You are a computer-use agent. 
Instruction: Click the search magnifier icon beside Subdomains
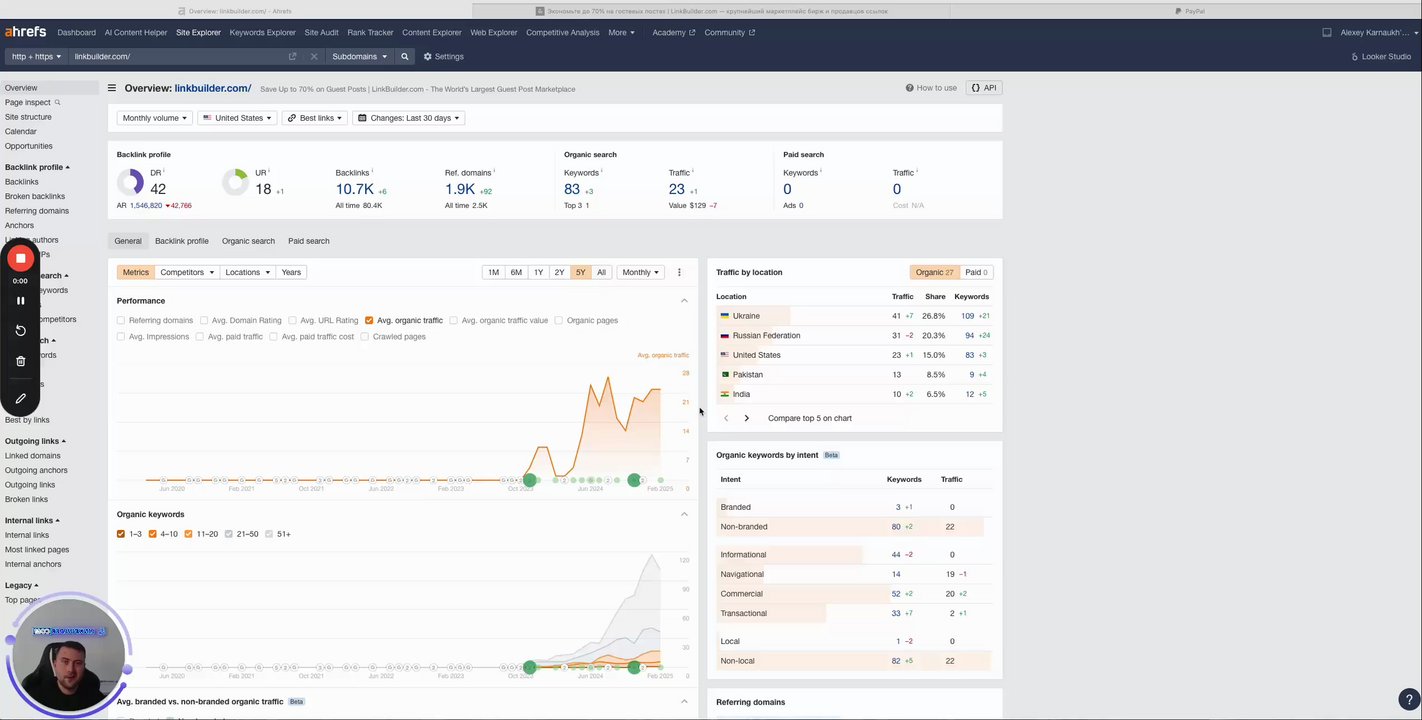pyautogui.click(x=405, y=57)
